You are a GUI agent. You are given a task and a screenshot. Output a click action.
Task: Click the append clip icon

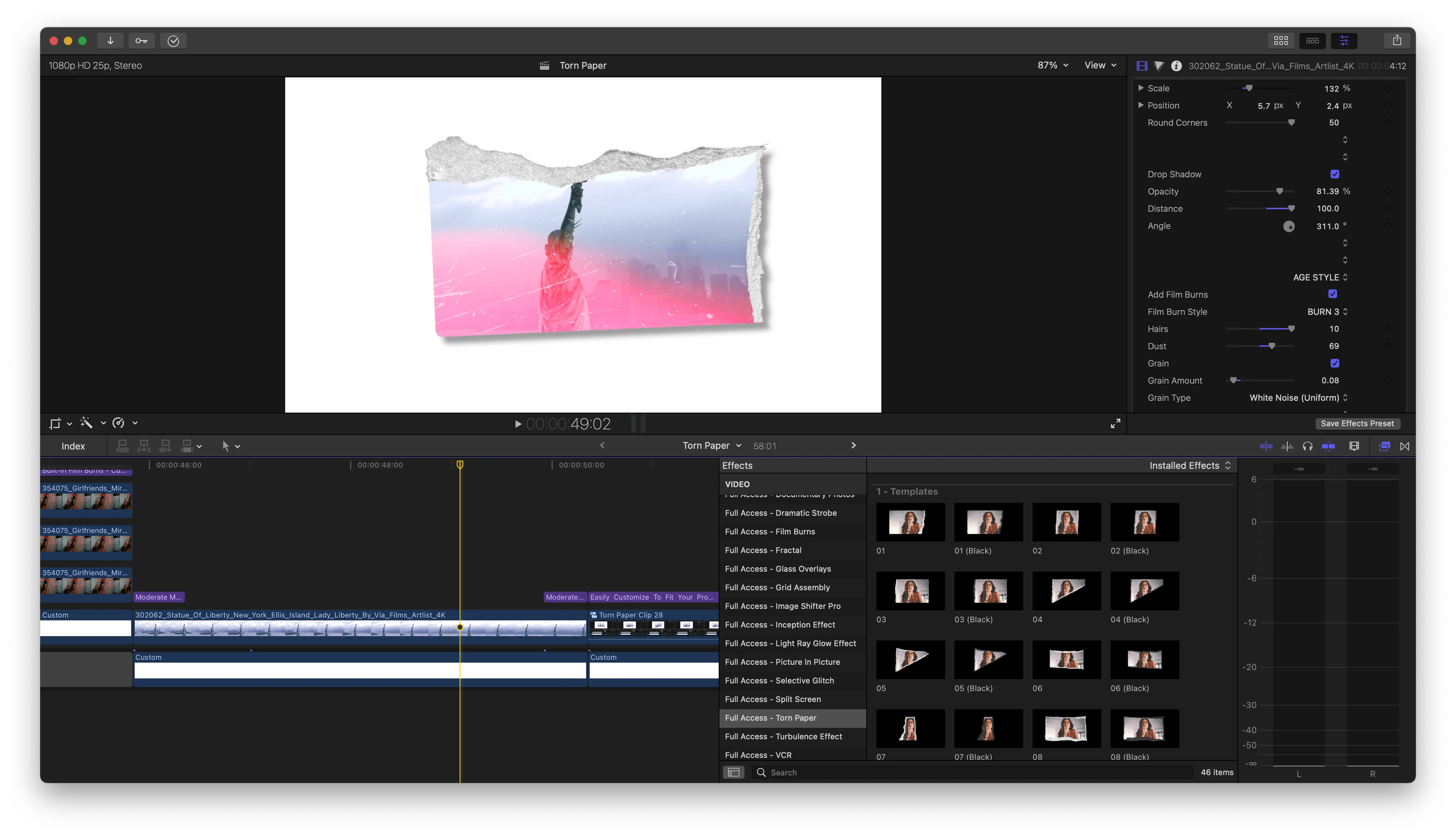166,446
